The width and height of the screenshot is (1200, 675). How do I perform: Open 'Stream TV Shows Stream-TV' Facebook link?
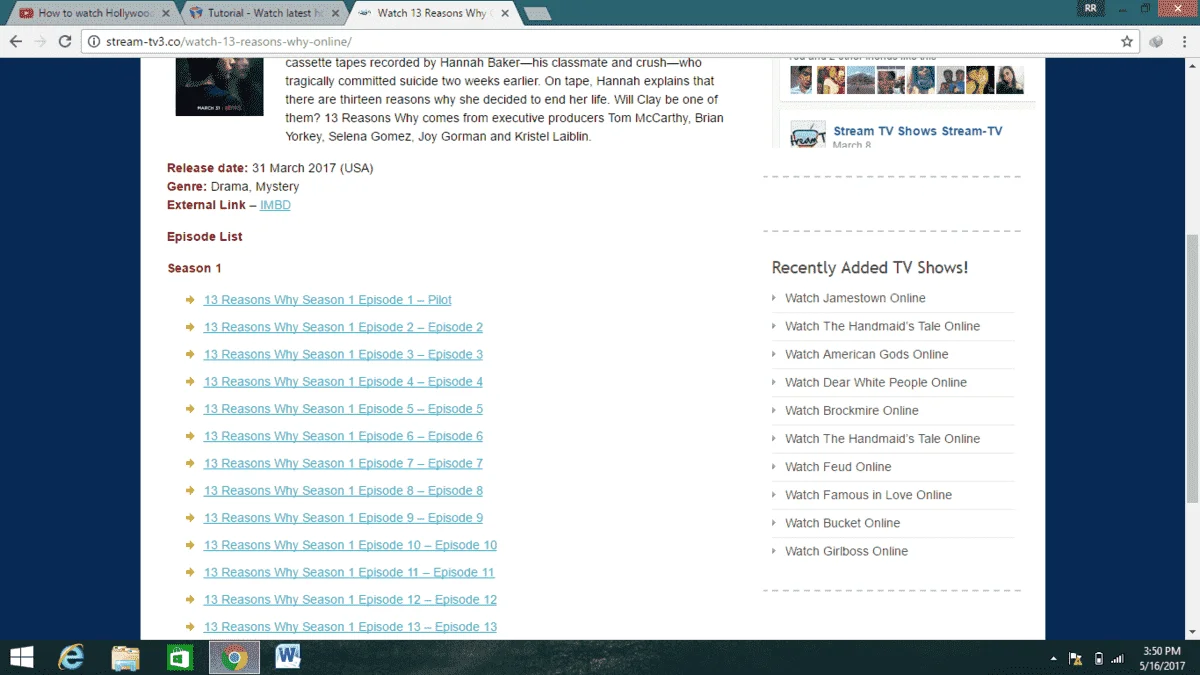(x=917, y=131)
